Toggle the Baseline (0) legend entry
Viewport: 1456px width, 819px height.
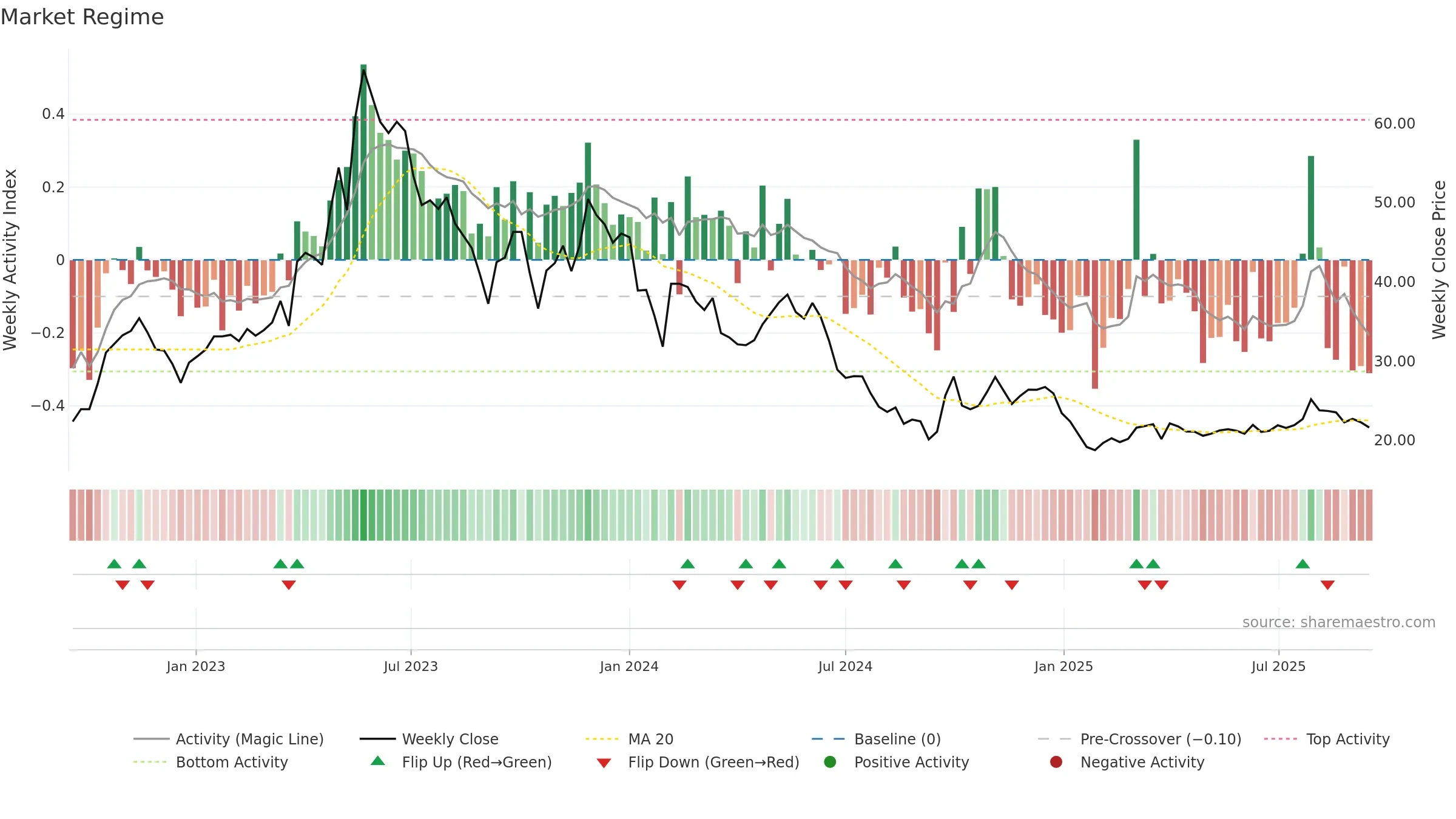tap(876, 739)
